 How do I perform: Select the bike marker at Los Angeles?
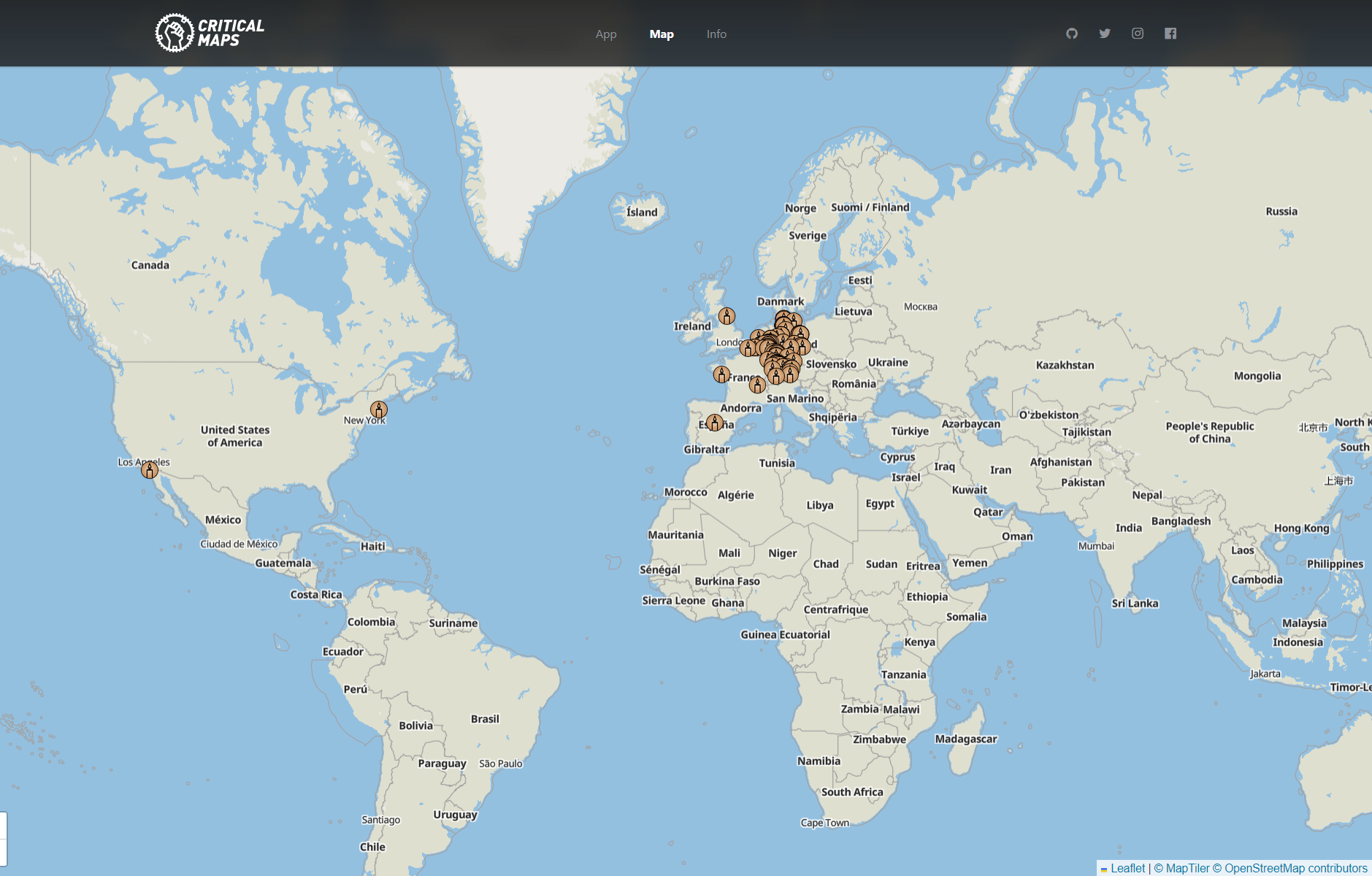[150, 469]
